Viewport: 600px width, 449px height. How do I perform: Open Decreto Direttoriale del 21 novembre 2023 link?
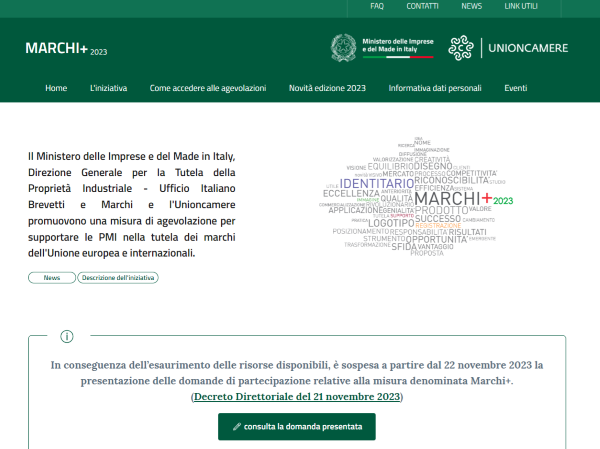297,397
